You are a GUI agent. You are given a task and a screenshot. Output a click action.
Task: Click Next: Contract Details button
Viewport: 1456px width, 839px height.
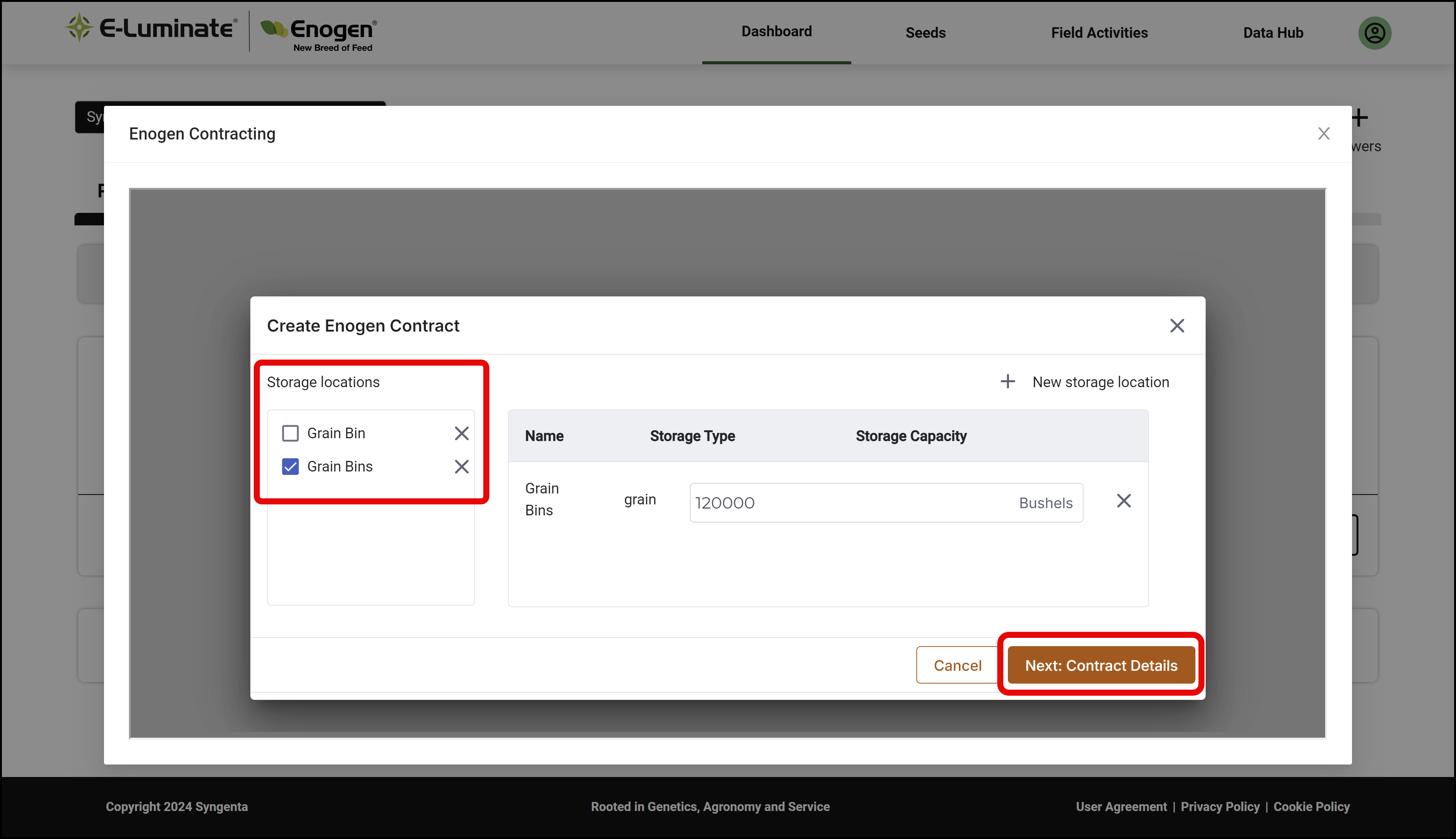[x=1101, y=665]
